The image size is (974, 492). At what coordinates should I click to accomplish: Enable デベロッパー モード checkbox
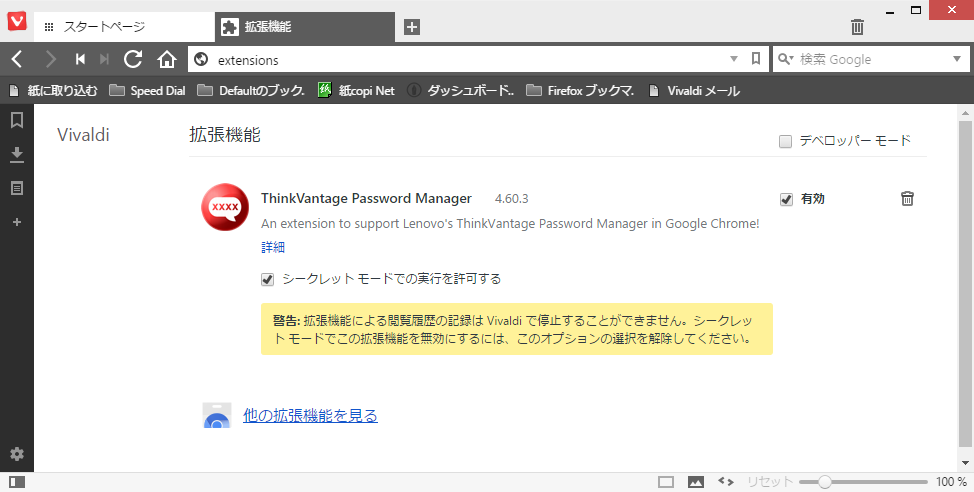(x=785, y=142)
